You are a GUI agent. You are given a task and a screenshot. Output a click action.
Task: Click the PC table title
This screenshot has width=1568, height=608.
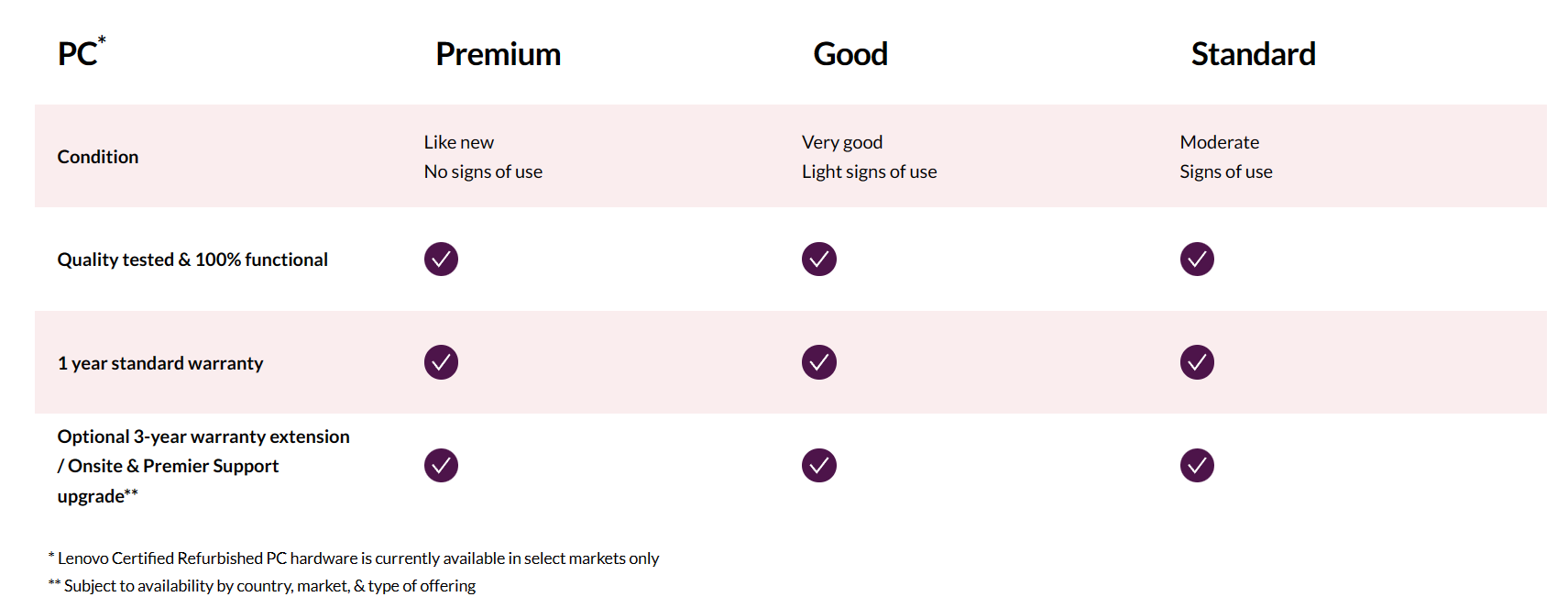click(x=79, y=54)
